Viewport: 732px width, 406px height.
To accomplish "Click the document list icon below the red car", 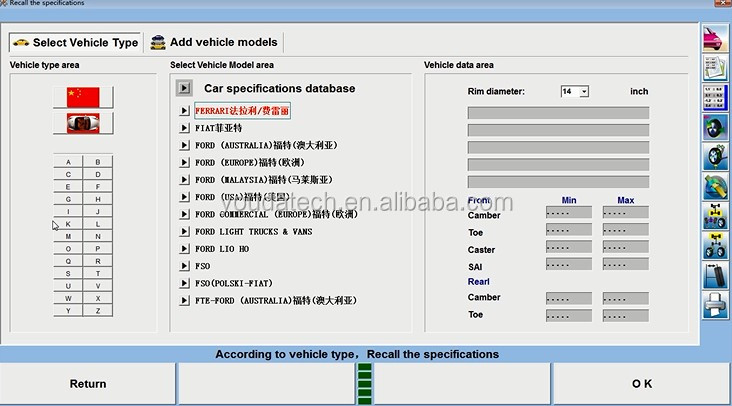I will [x=714, y=68].
